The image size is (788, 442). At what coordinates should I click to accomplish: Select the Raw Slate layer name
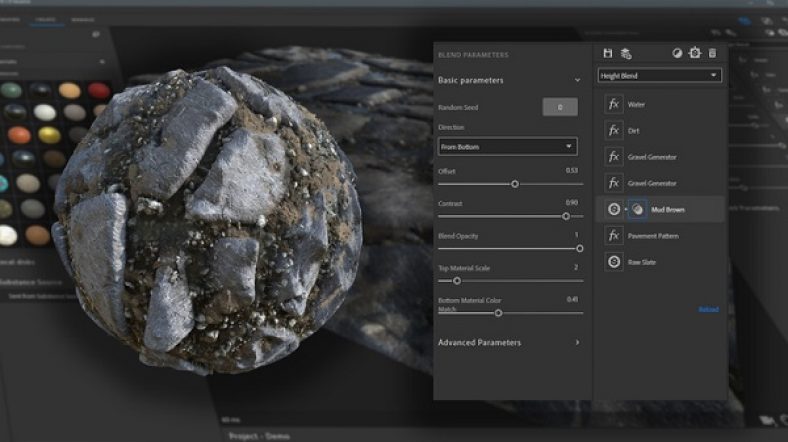pos(641,262)
